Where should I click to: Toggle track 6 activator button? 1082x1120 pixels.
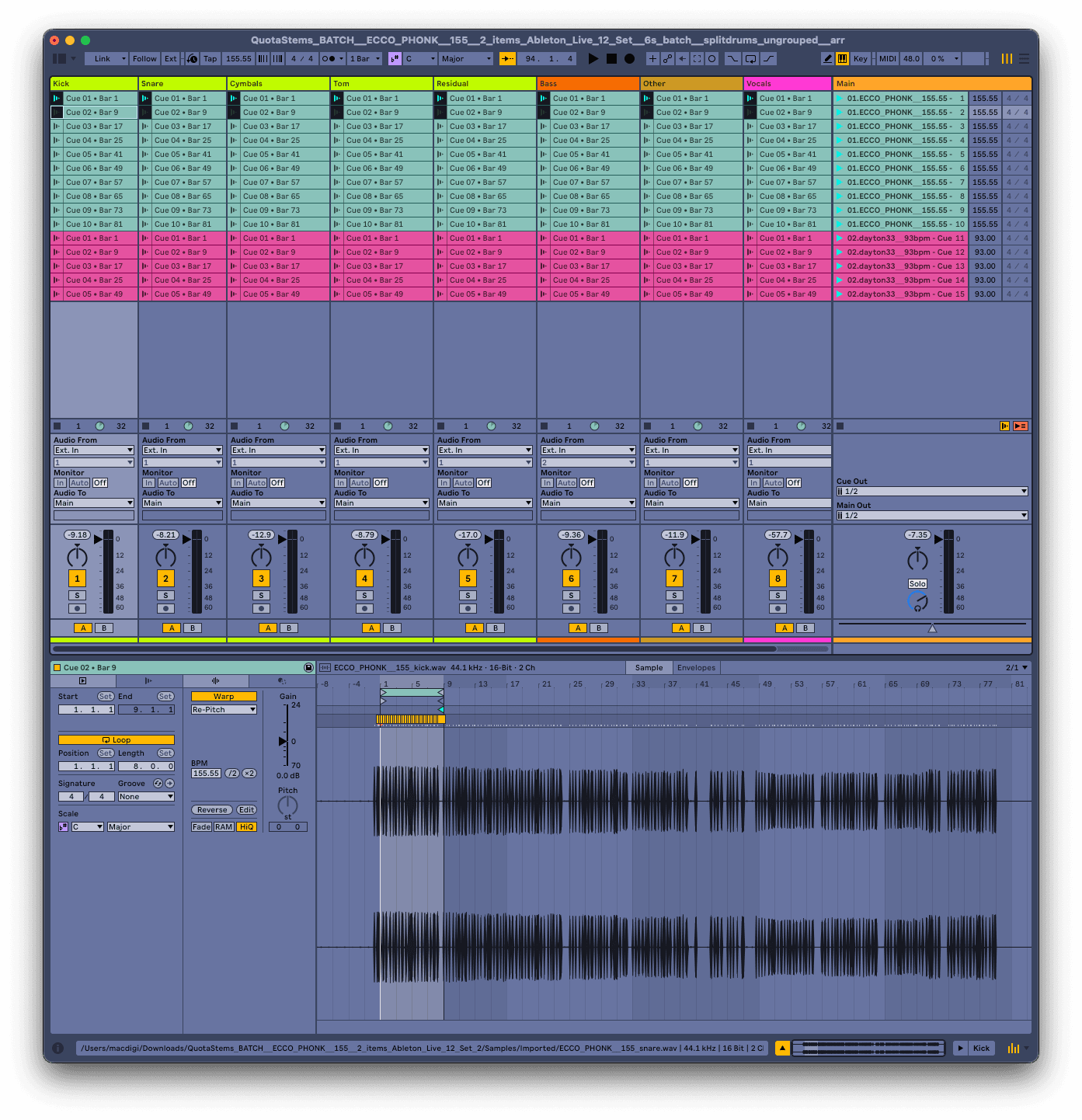[x=571, y=579]
